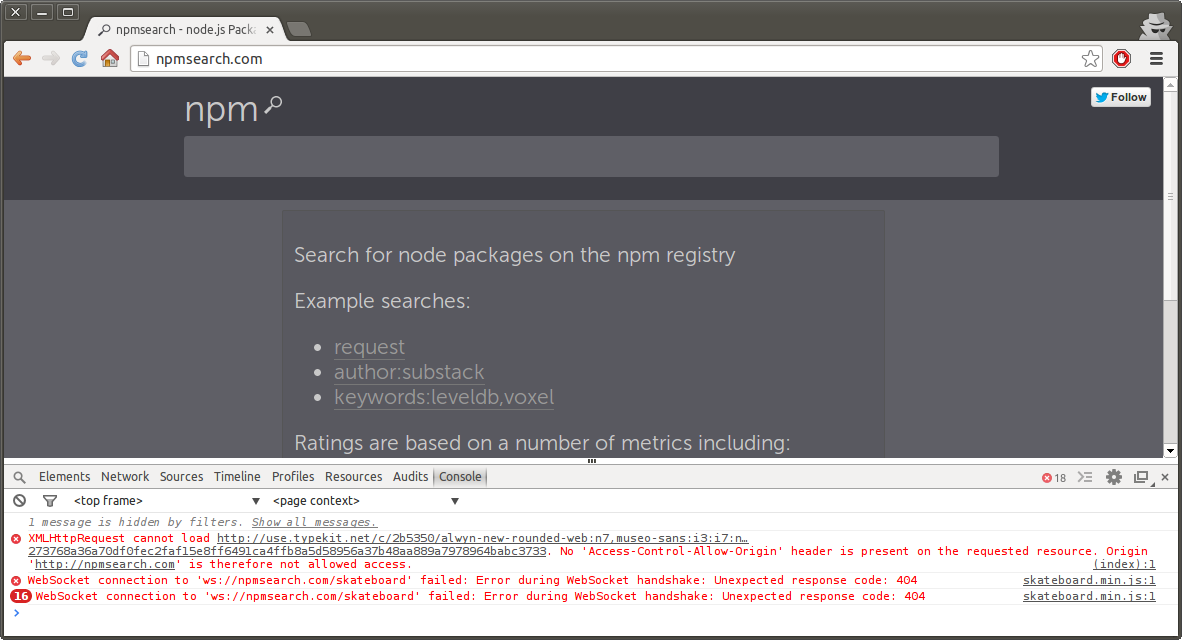Click the DevTools search magnifier icon

click(x=20, y=477)
